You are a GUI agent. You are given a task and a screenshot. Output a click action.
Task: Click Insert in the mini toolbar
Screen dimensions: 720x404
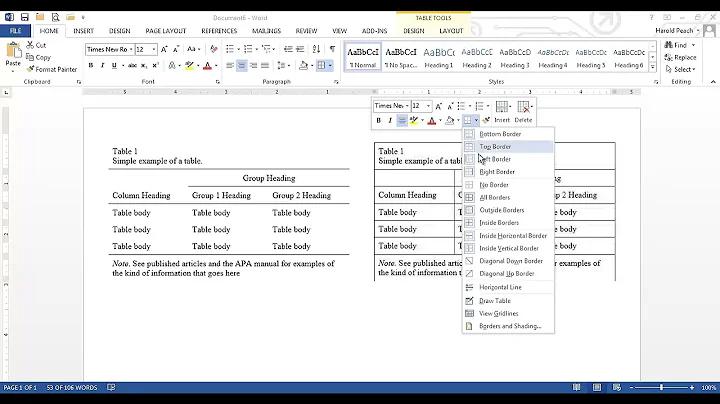tap(502, 112)
